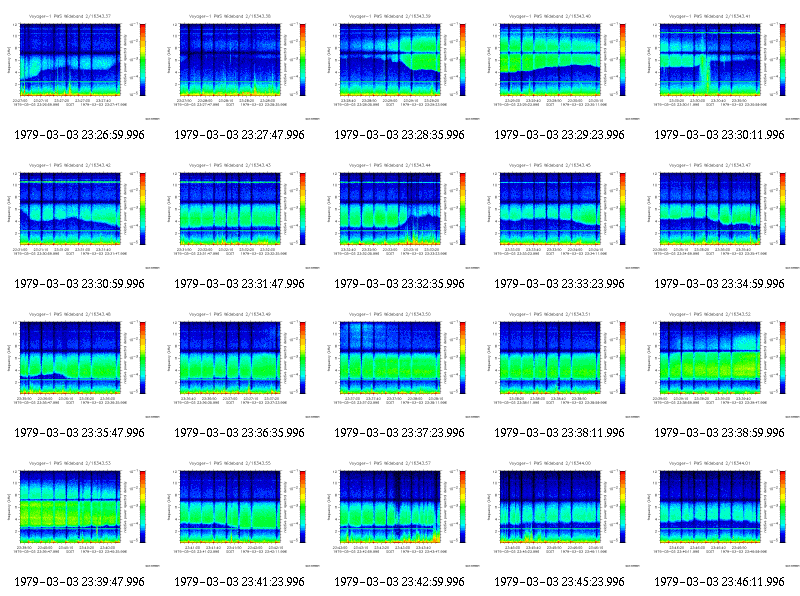The width and height of the screenshot is (800, 596).
Task: Click the caption text 1979-03-03 23:38:11.996
Action: coord(560,433)
